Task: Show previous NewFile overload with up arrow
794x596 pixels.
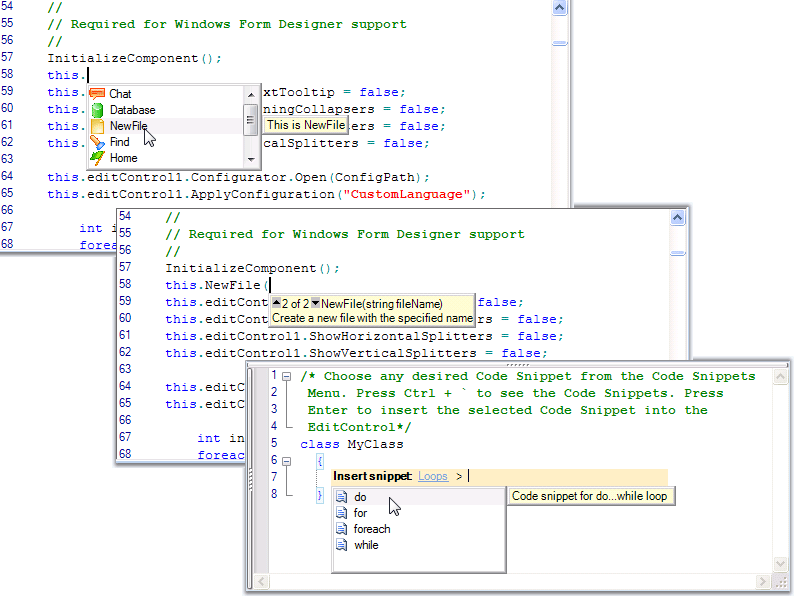Action: point(276,303)
